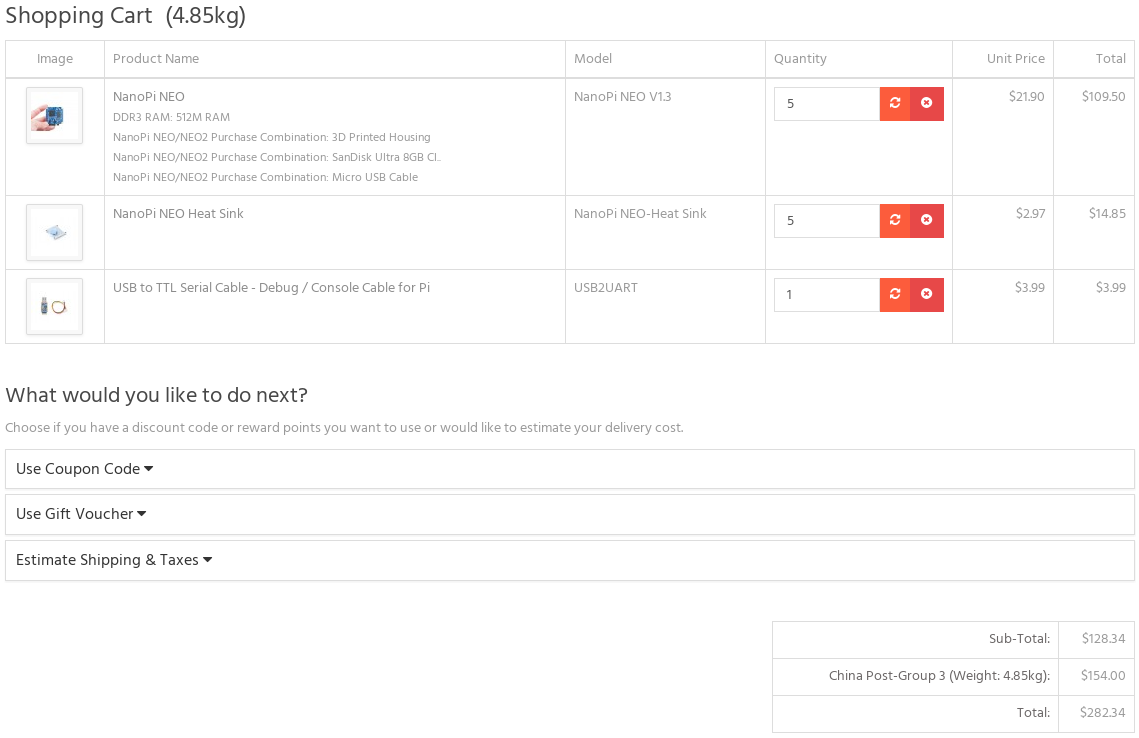Focus quantity field for NanoPi NEO V1.3
The height and width of the screenshot is (738, 1139).
827,104
